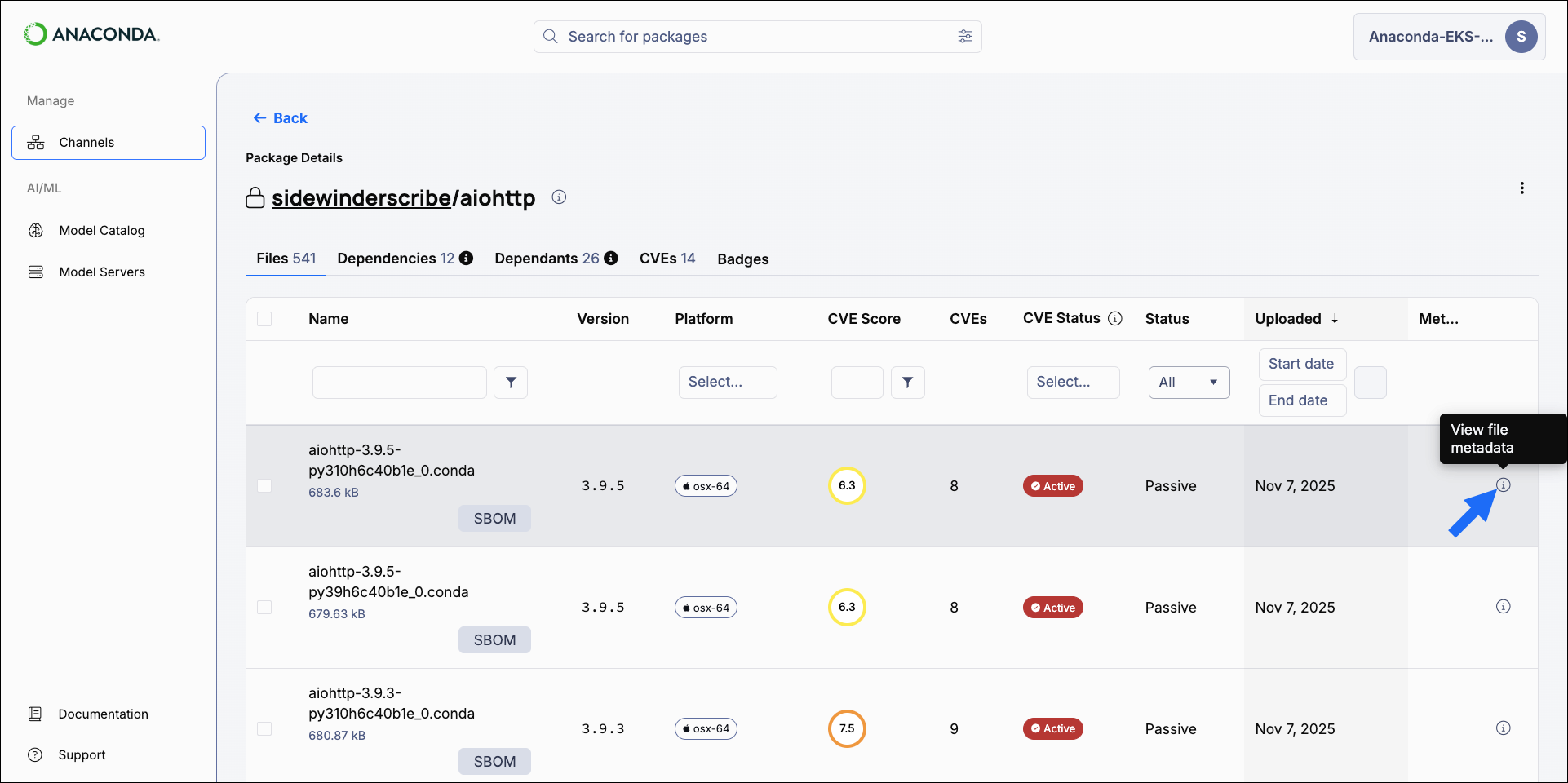1568x783 pixels.
Task: View metadata for aiohttp-3.9.3-py310 file
Action: (x=1504, y=728)
